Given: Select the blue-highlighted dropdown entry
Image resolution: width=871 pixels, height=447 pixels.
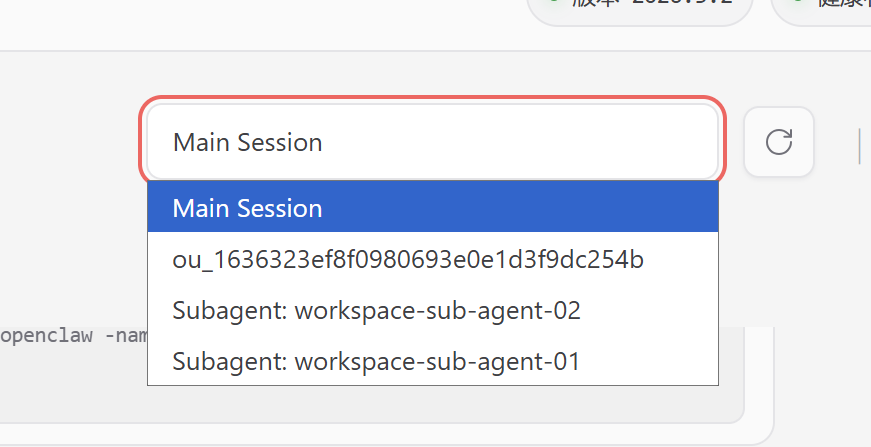Looking at the screenshot, I should (x=432, y=208).
